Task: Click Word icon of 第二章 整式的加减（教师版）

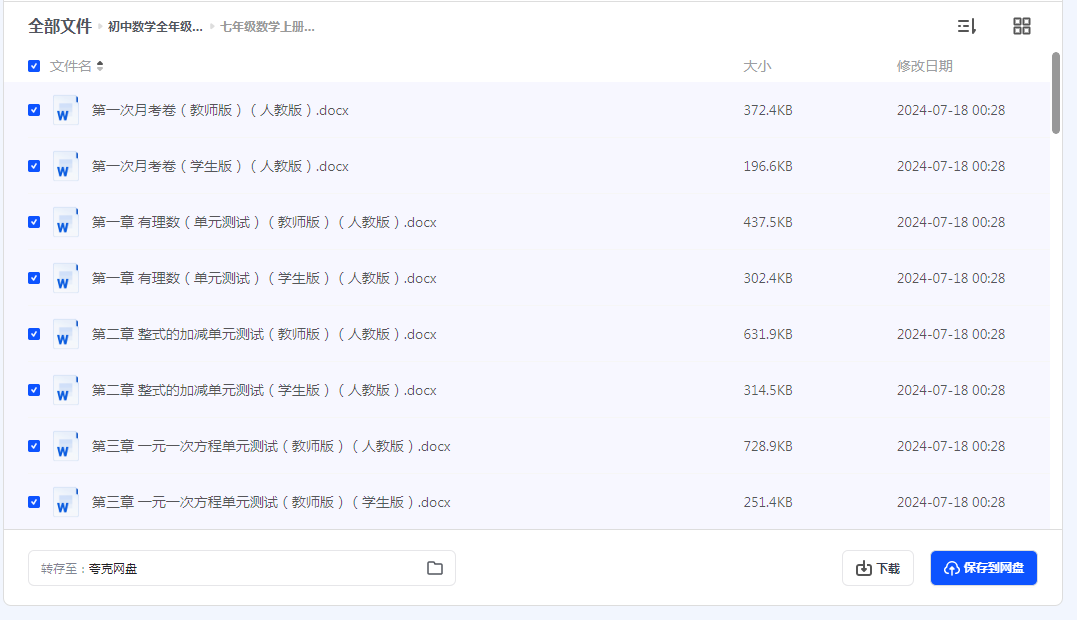Action: tap(65, 334)
